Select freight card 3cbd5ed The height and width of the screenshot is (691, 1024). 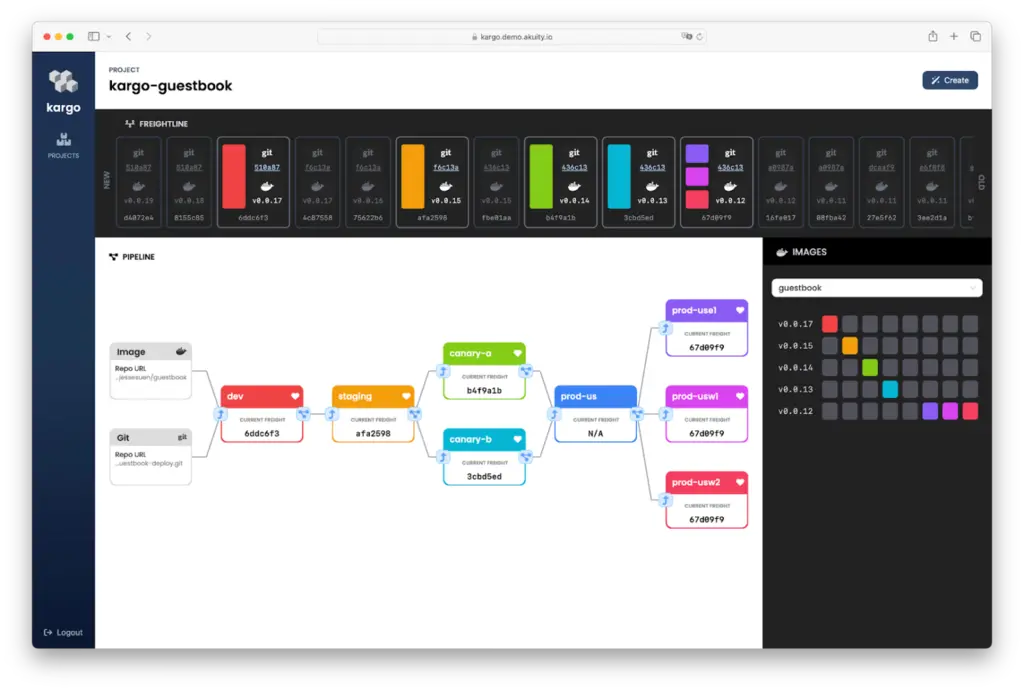[638, 182]
